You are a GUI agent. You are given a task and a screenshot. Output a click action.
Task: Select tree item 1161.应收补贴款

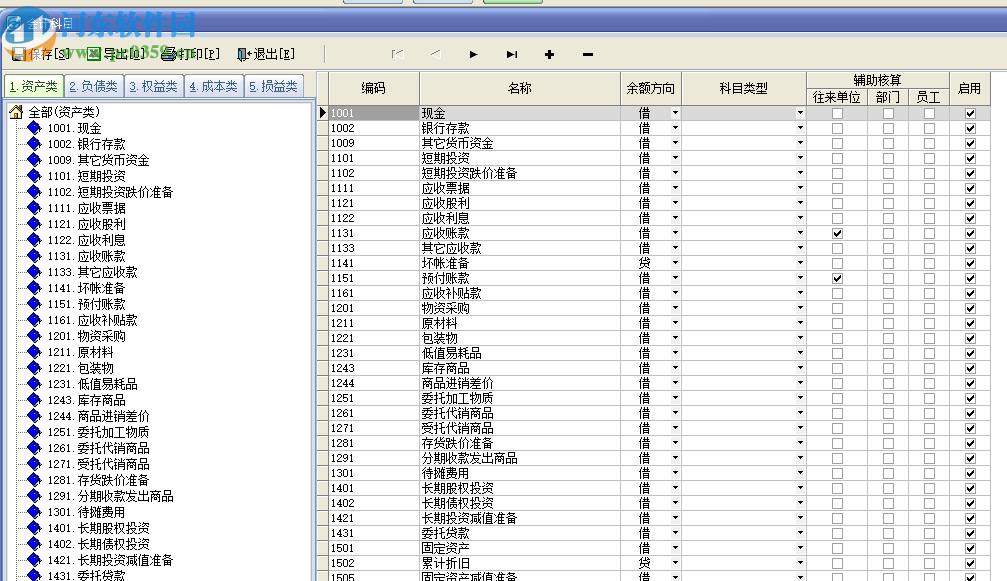point(92,320)
